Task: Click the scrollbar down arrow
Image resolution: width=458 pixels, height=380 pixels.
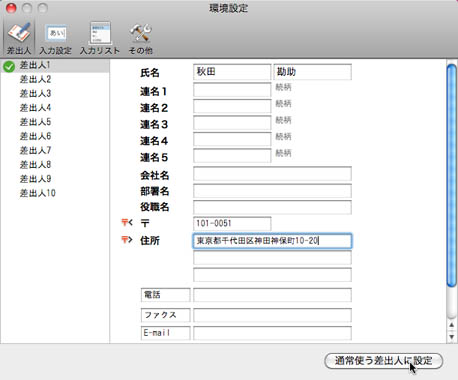Action: [x=451, y=337]
